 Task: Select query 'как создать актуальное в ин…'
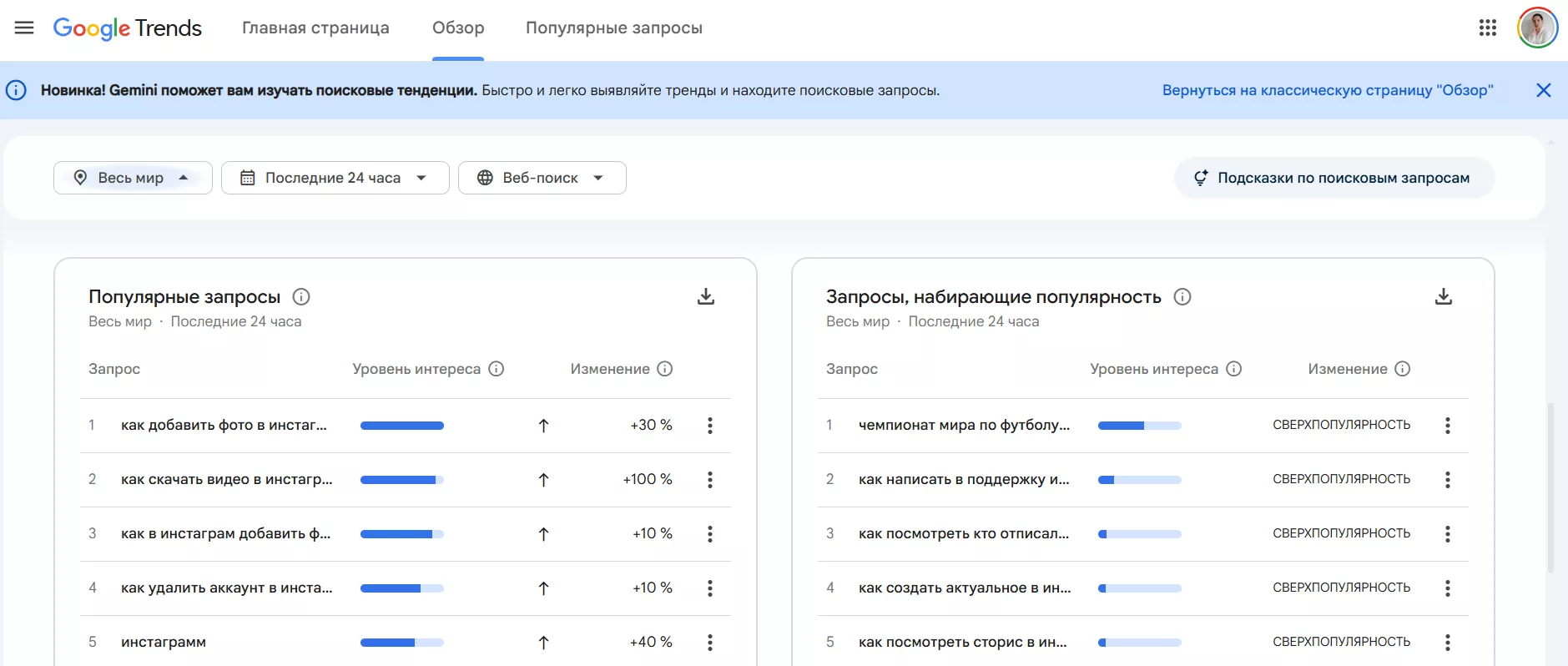[x=965, y=588]
